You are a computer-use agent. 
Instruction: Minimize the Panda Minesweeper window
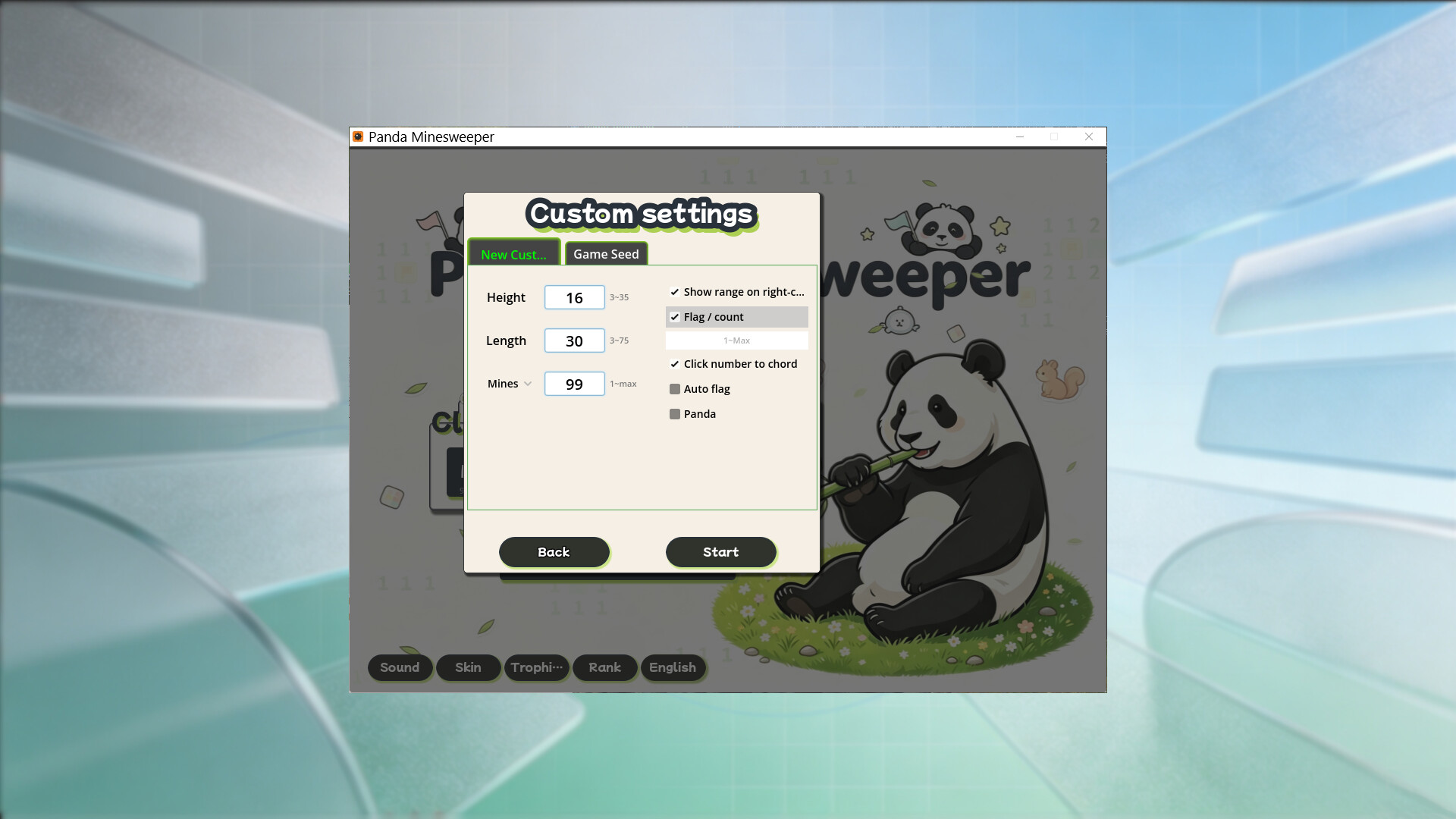[1020, 136]
